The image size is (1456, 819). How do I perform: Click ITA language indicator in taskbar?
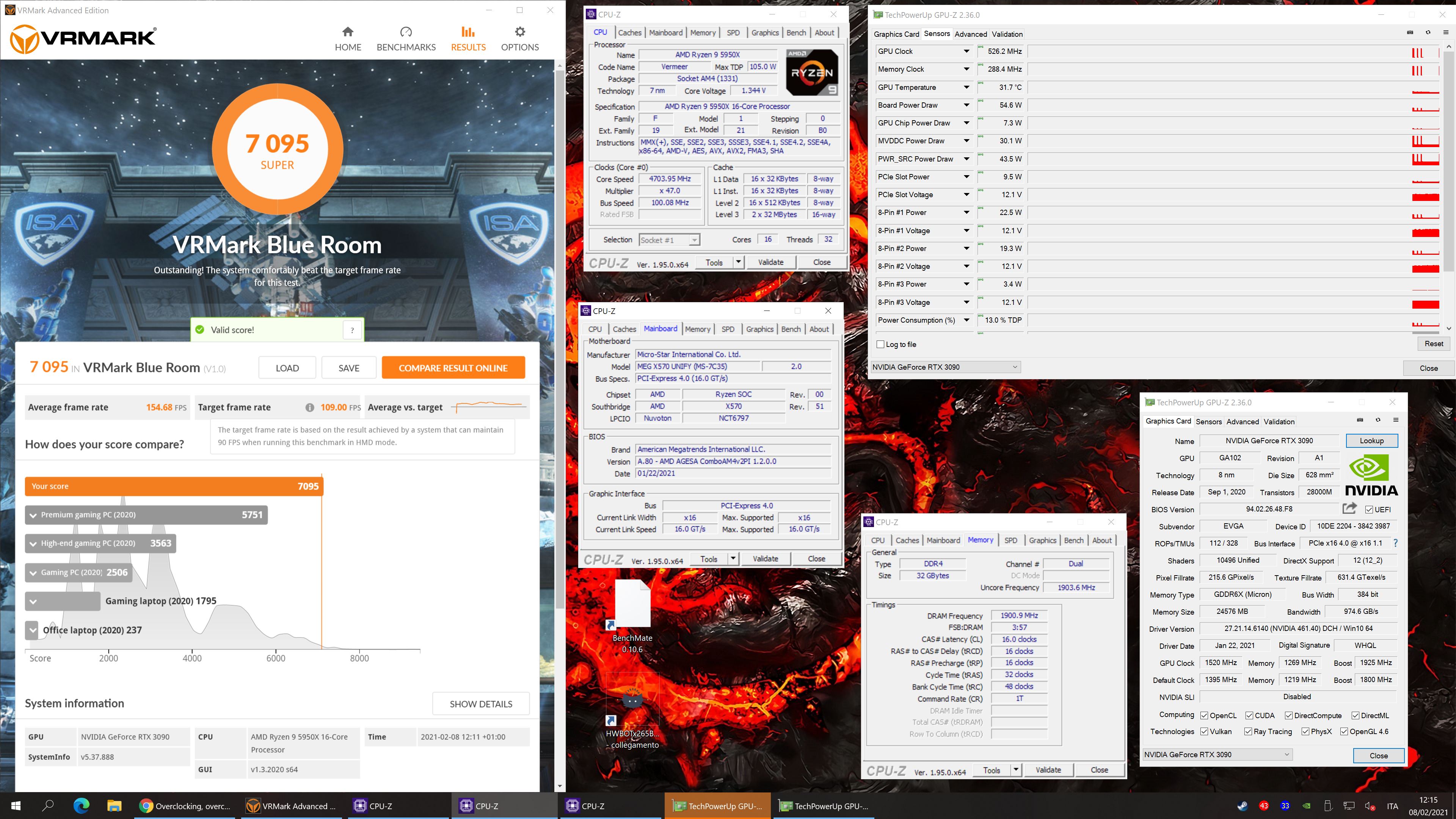(1393, 806)
